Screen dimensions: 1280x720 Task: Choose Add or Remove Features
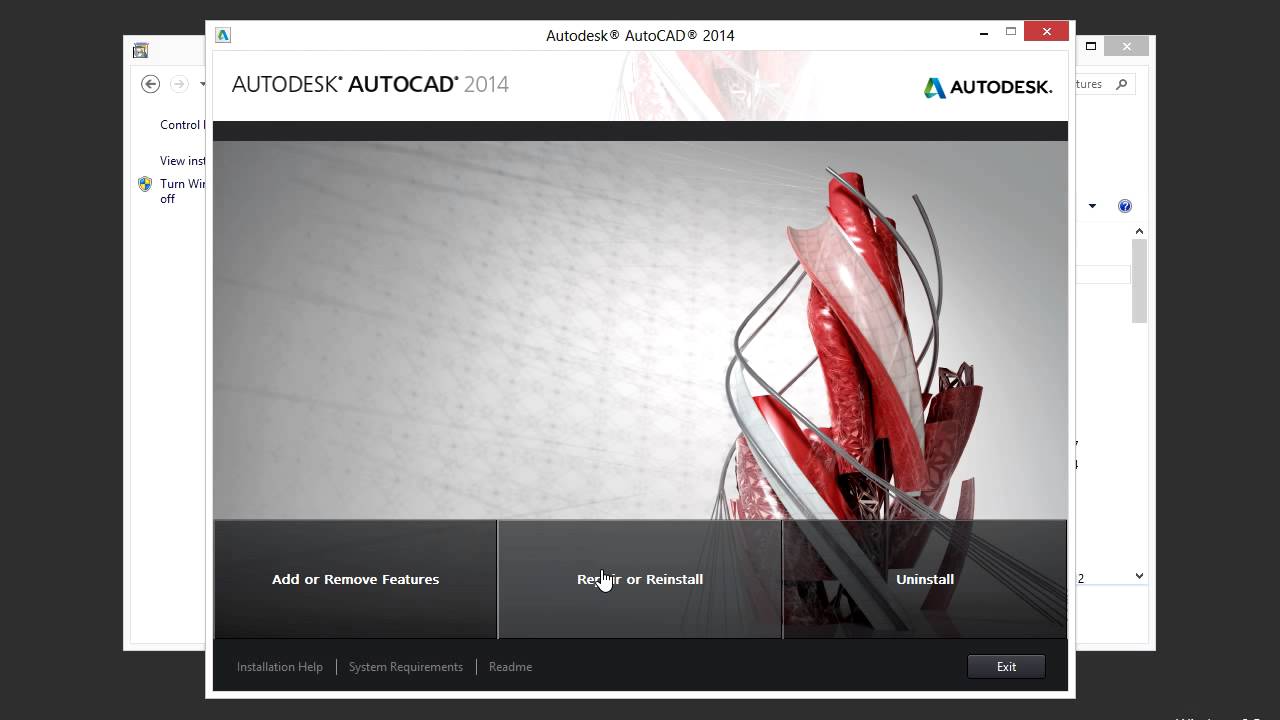(355, 579)
